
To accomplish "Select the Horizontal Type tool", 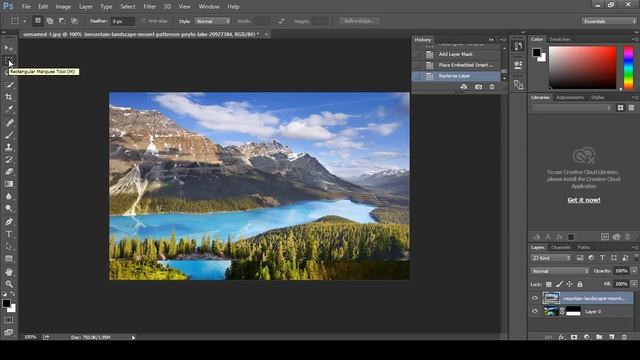I will click(x=9, y=234).
